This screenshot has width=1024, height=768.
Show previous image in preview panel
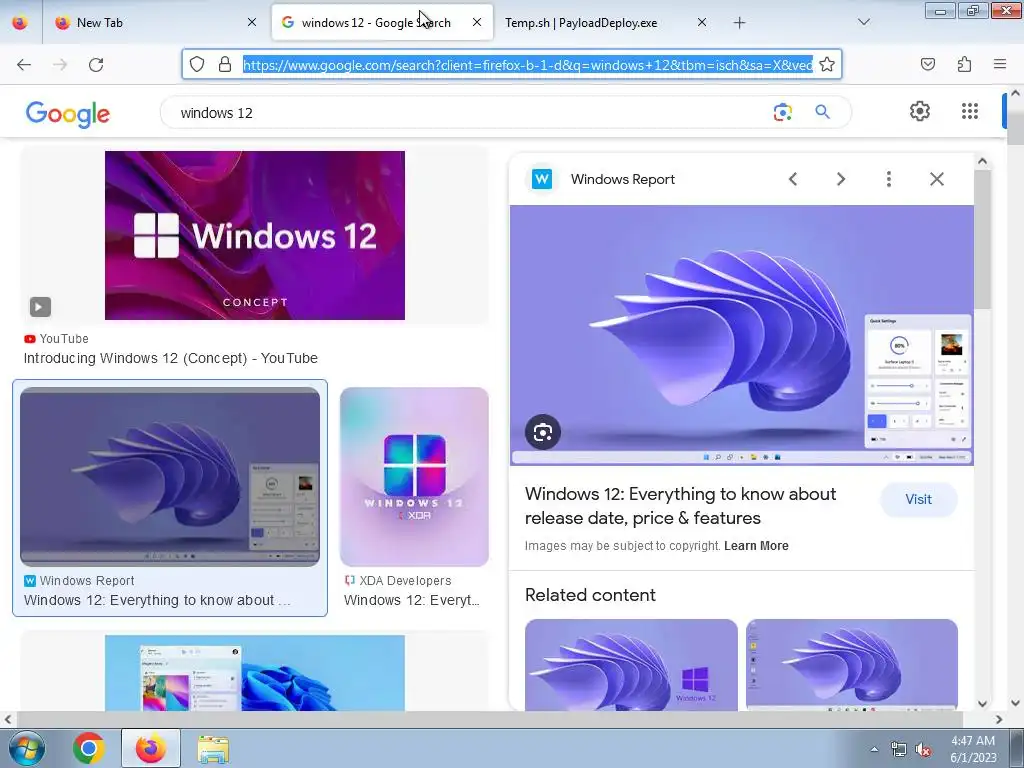(793, 179)
